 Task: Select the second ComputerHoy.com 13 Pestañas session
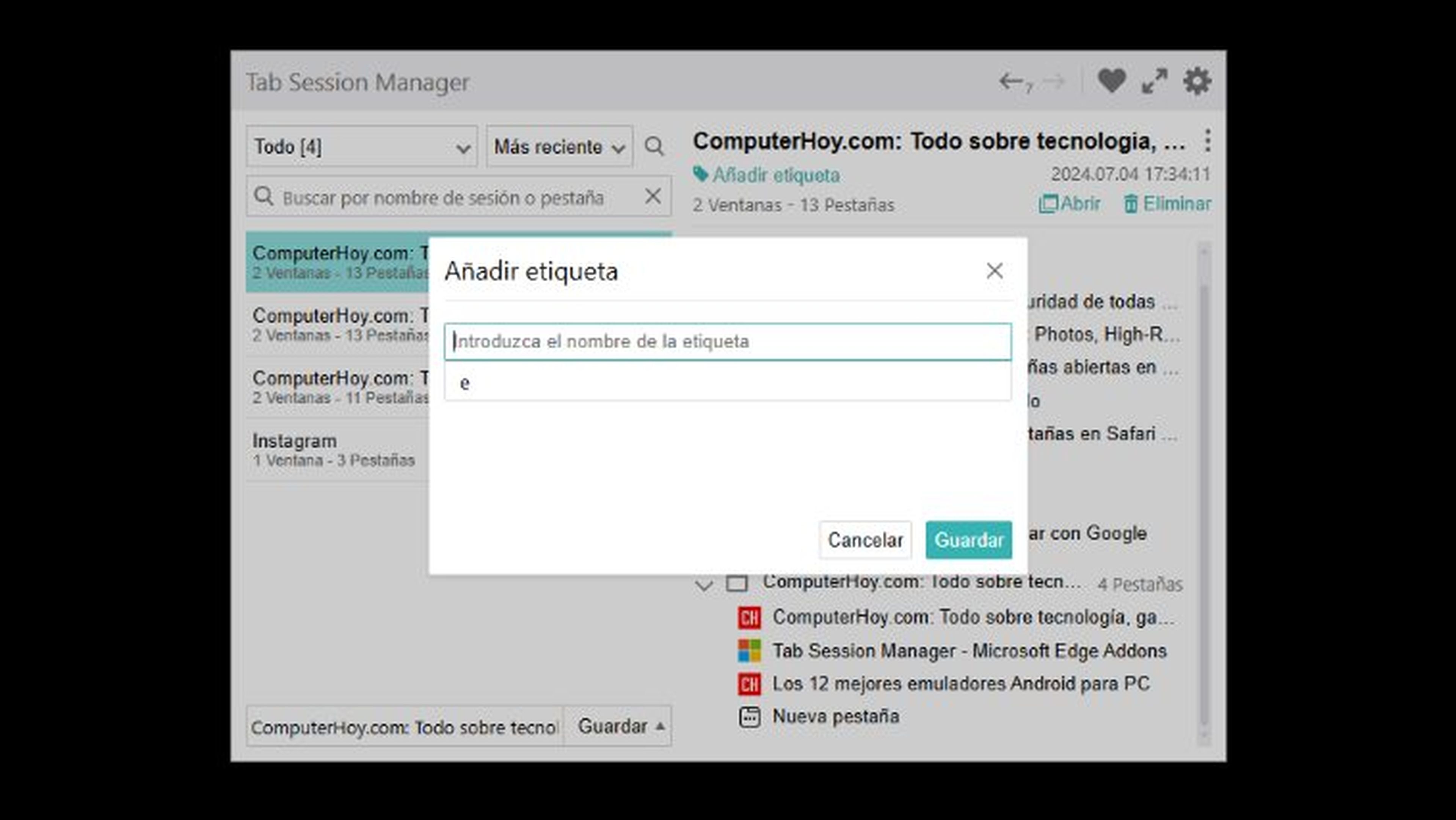click(337, 325)
